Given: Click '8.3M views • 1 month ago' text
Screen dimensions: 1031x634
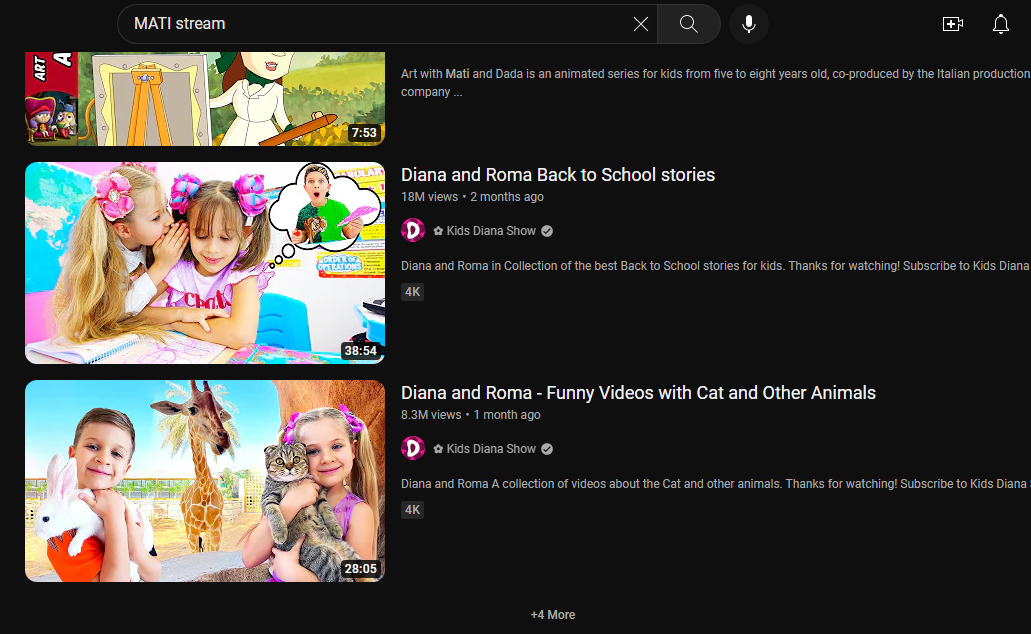Looking at the screenshot, I should click(471, 414).
